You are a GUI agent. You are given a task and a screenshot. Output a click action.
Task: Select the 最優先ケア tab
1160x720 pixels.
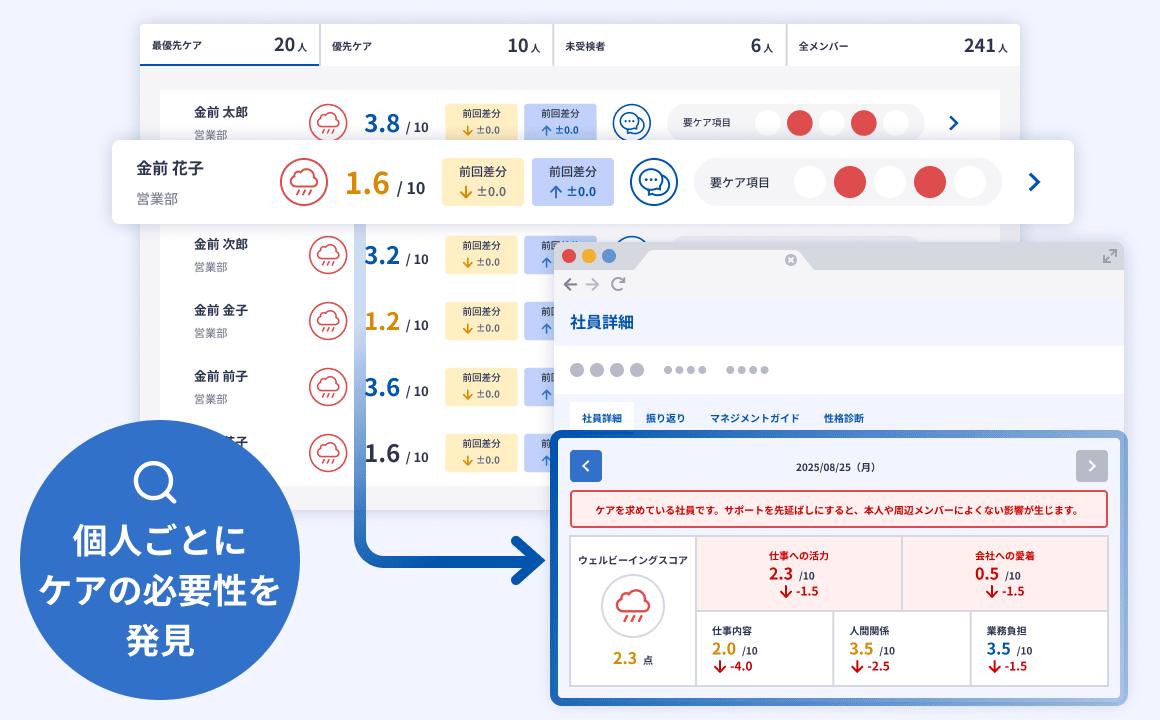coord(230,46)
